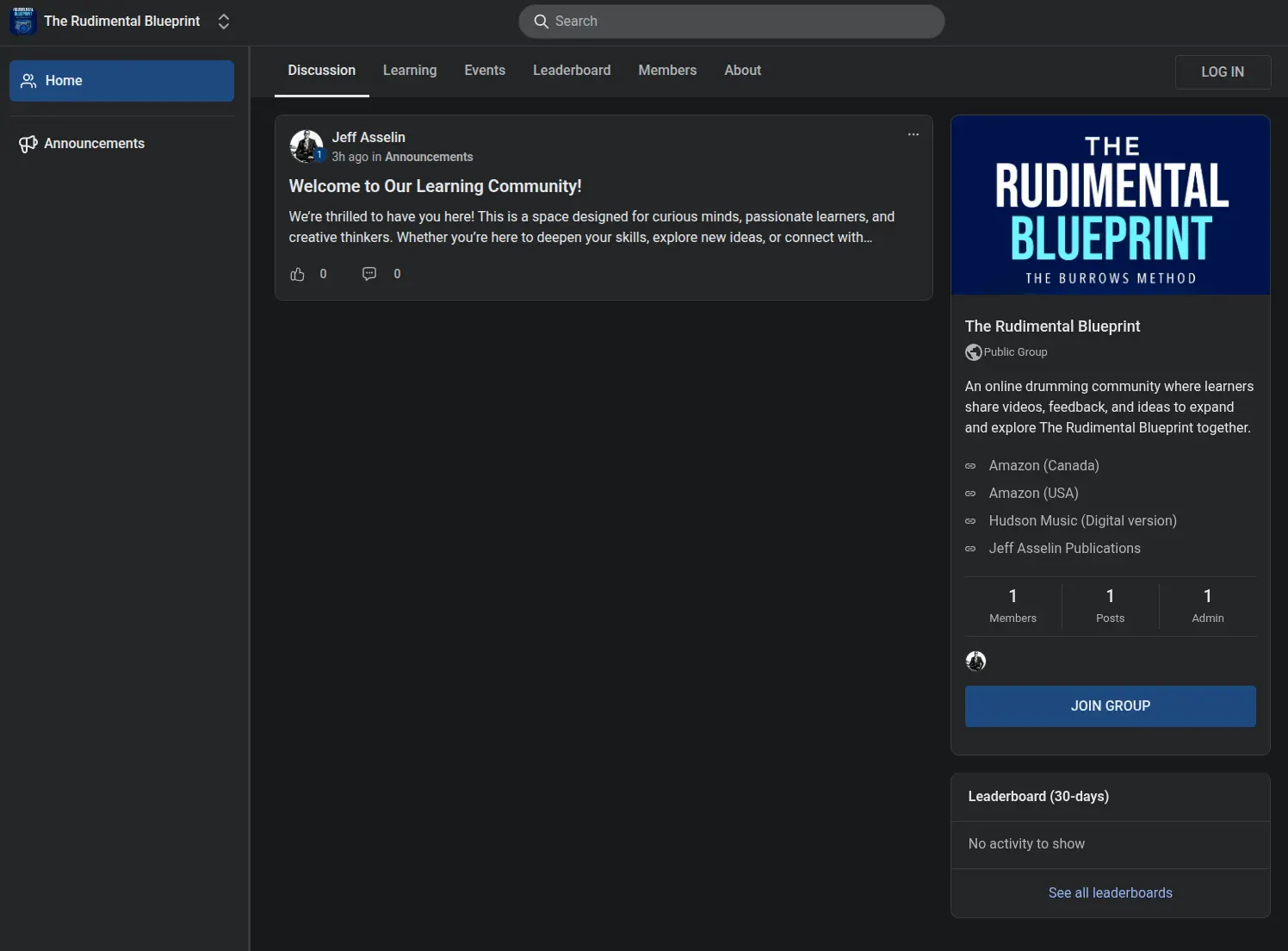Open the Events tab
Viewport: 1288px width, 951px height.
point(485,71)
